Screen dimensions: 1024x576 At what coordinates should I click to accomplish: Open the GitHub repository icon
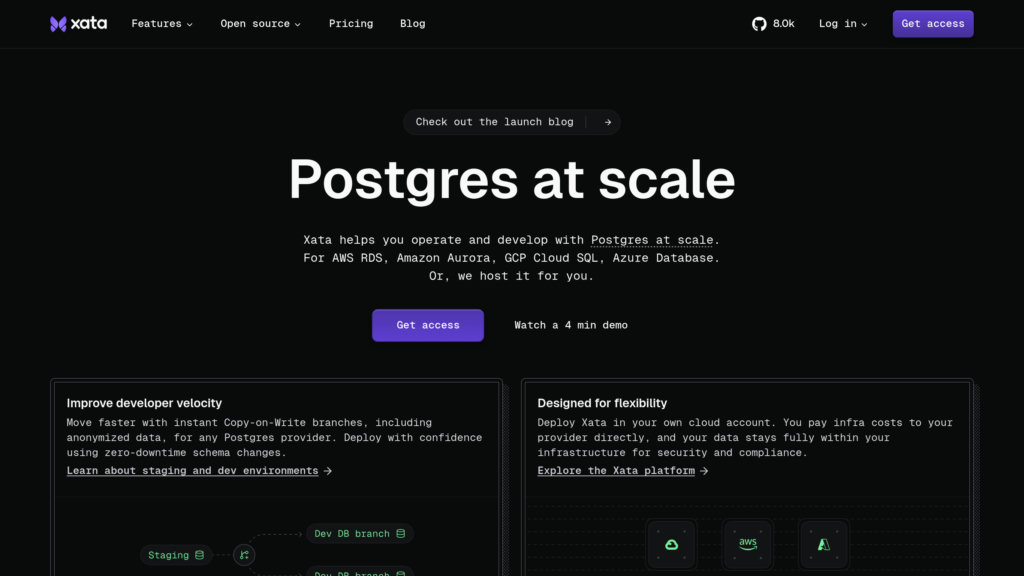click(x=759, y=24)
